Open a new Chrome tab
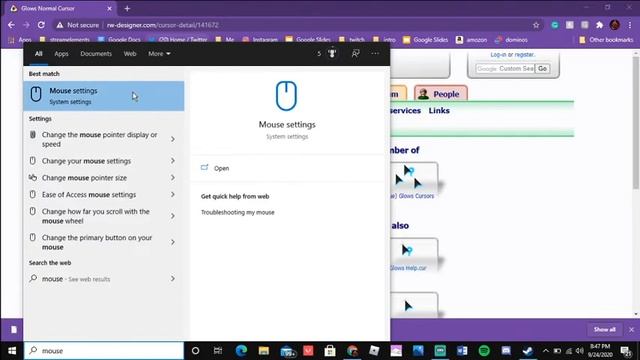Screen dimensions: 640x360 127,8
